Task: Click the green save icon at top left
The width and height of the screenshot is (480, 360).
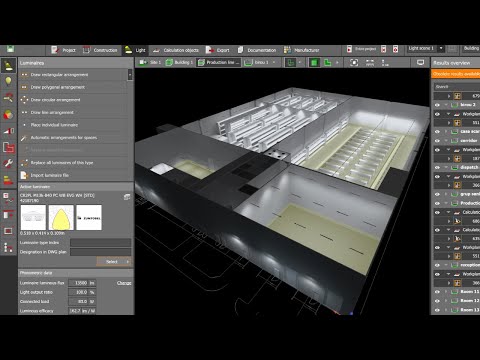Action: (x=10, y=49)
